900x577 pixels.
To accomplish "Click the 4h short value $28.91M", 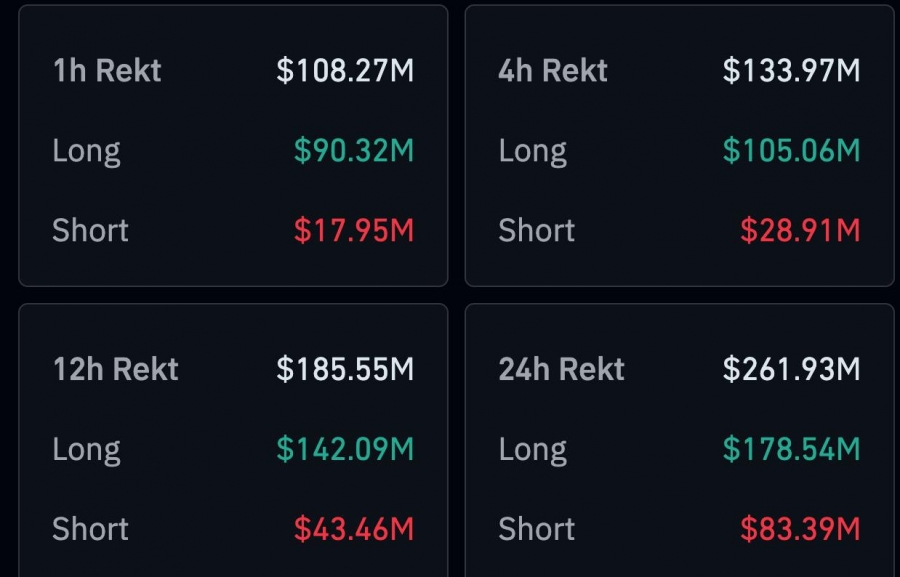I will click(800, 231).
